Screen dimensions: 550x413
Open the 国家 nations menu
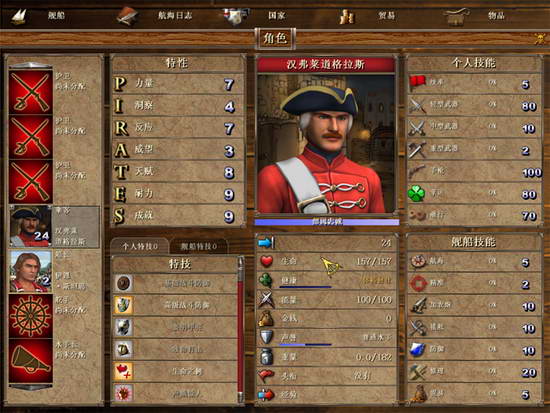pos(255,15)
